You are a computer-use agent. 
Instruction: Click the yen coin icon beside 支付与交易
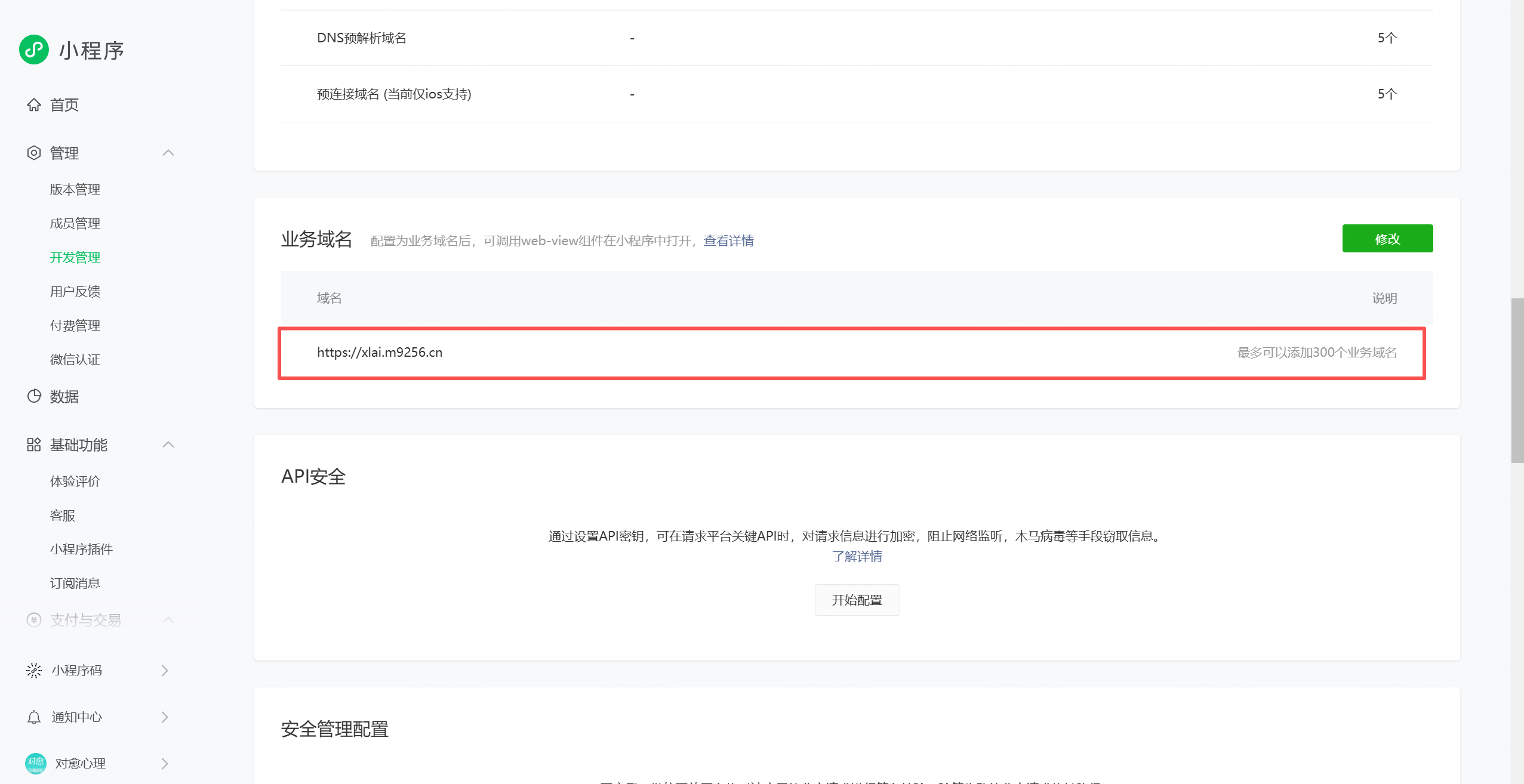pos(34,620)
